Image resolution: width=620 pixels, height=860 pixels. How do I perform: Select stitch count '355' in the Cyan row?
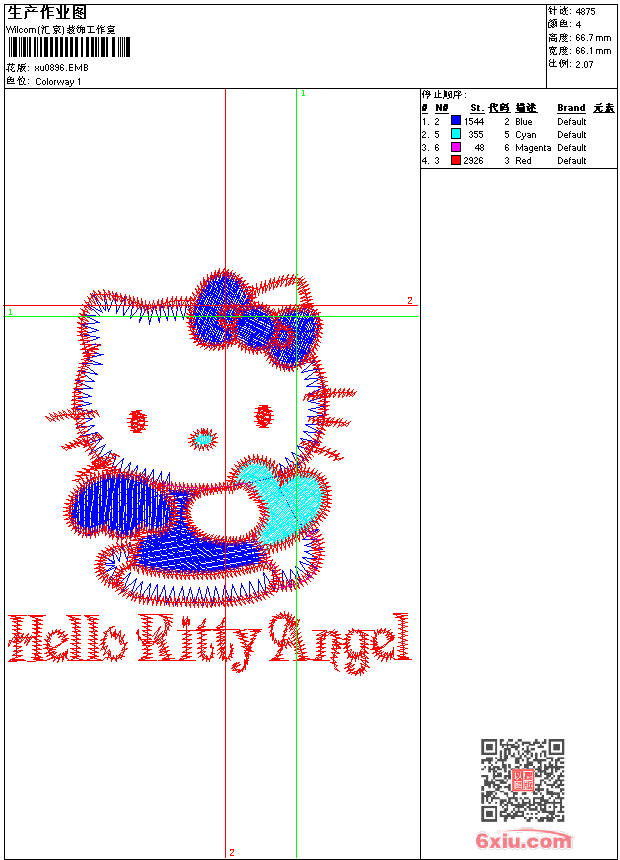(x=476, y=134)
